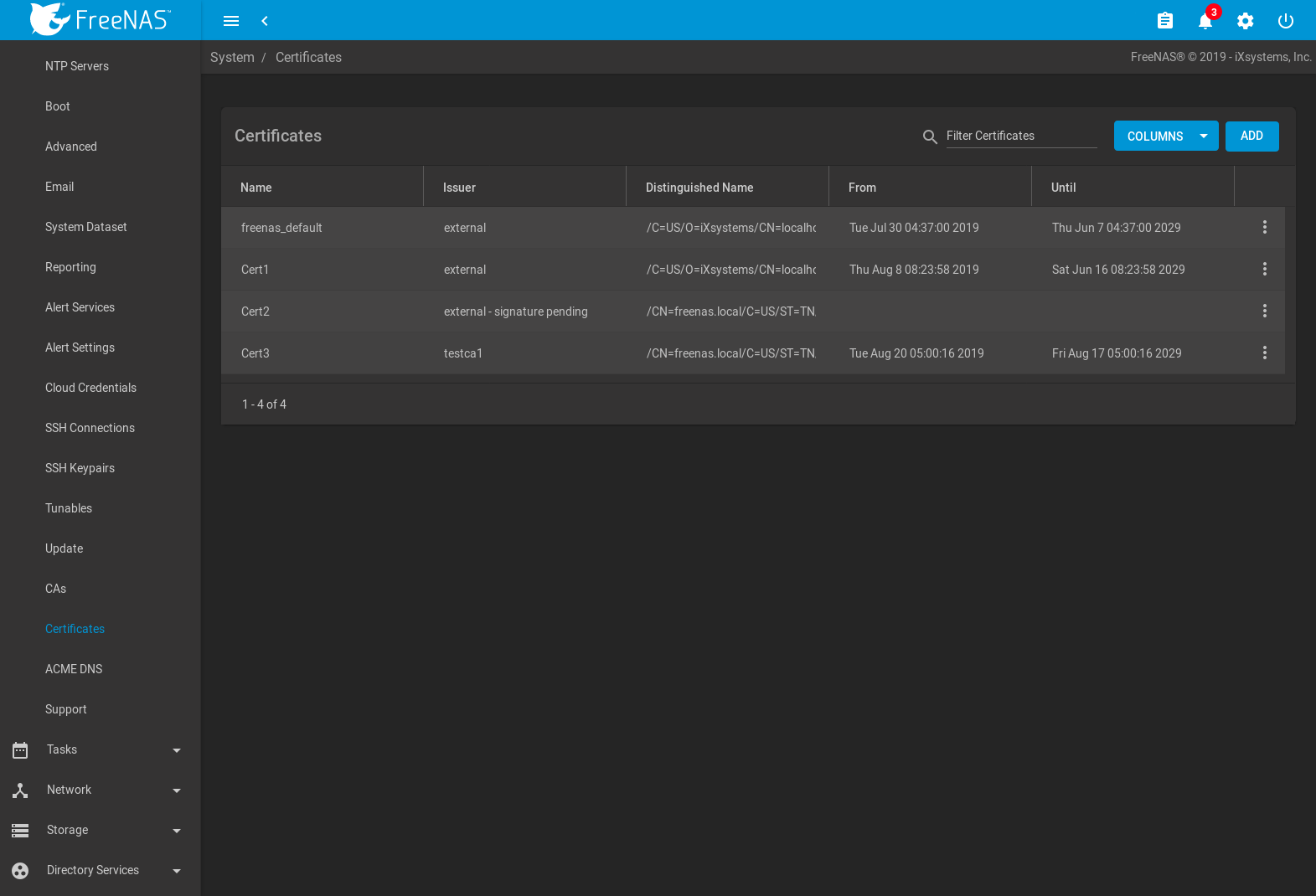Open the three-dot menu for Cert3
This screenshot has width=1316, height=896.
click(x=1265, y=353)
